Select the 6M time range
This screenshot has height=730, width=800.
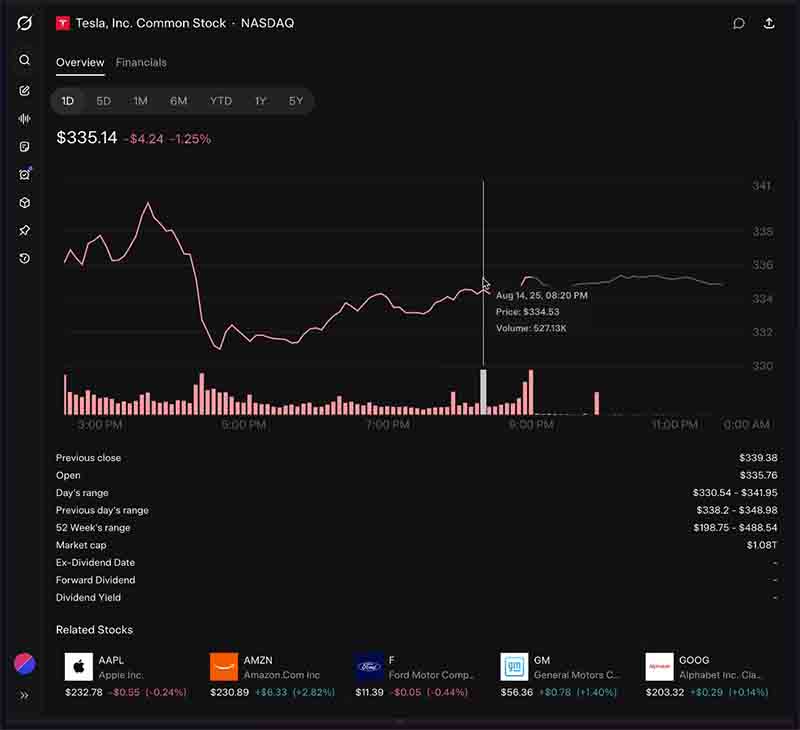(179, 101)
